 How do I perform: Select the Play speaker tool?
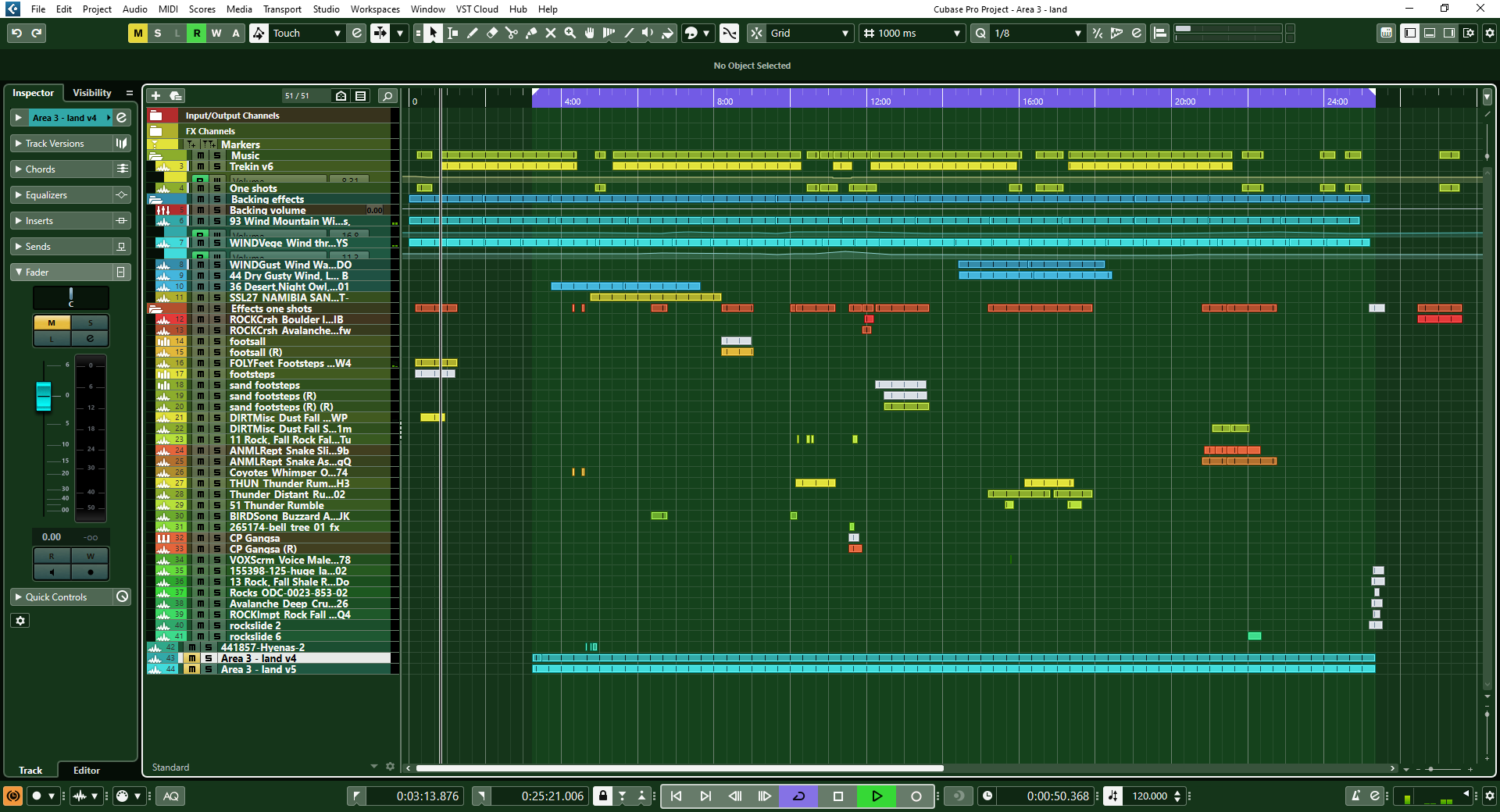pos(648,33)
